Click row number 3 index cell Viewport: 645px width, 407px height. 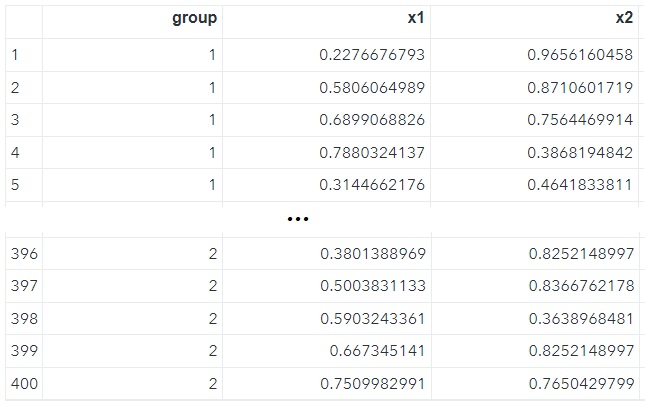[x=15, y=120]
